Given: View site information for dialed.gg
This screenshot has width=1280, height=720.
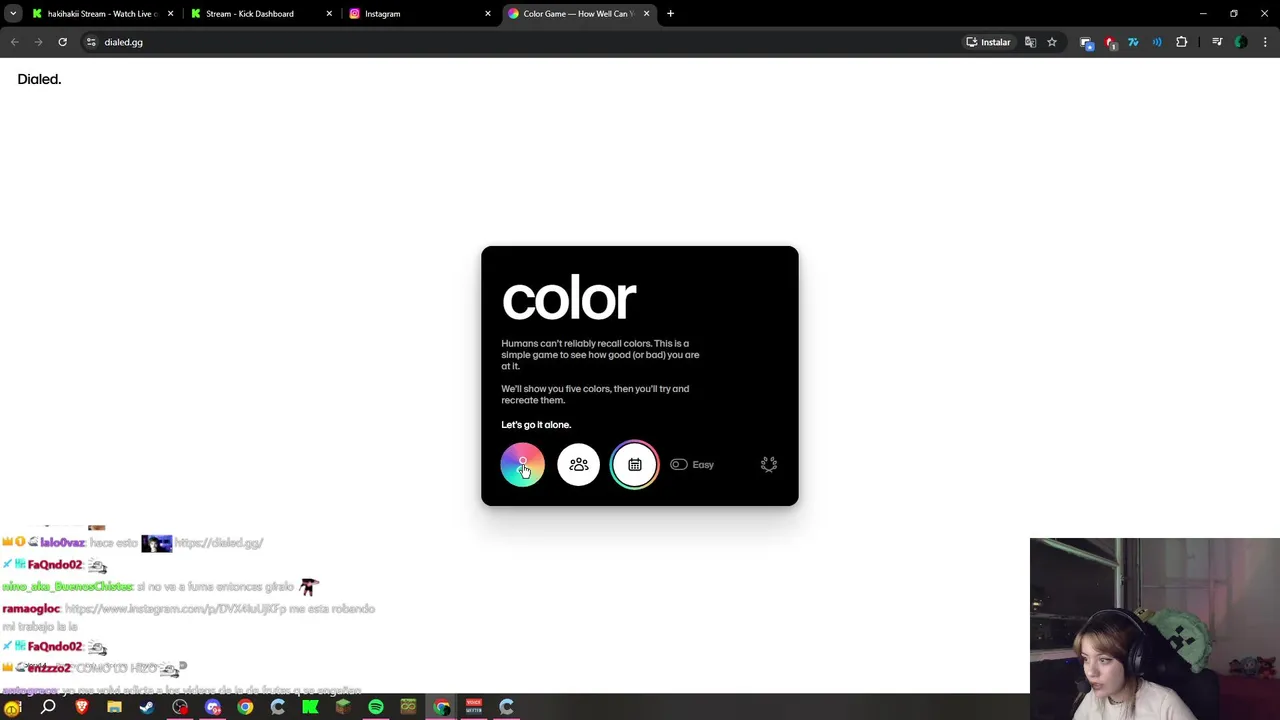Looking at the screenshot, I should (91, 42).
